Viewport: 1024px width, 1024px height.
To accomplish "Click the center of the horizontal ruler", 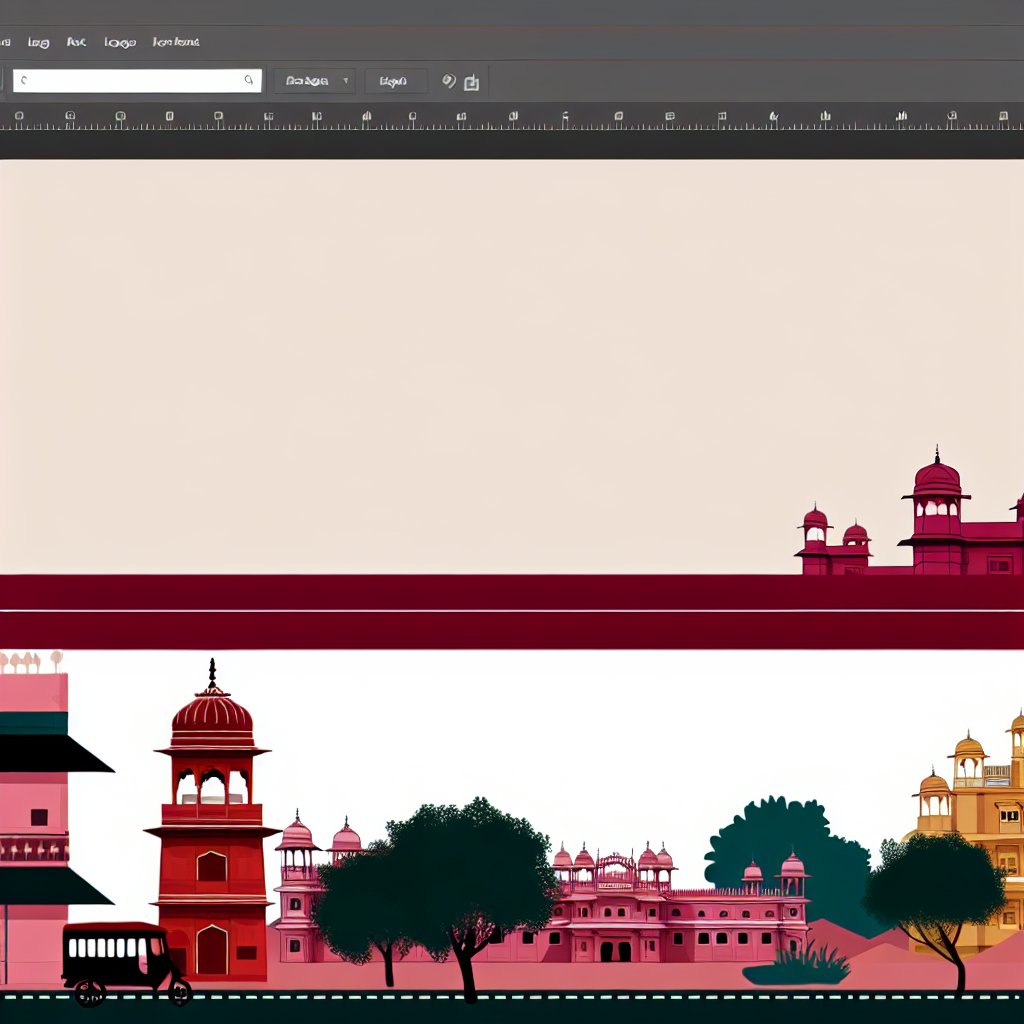I will (512, 117).
